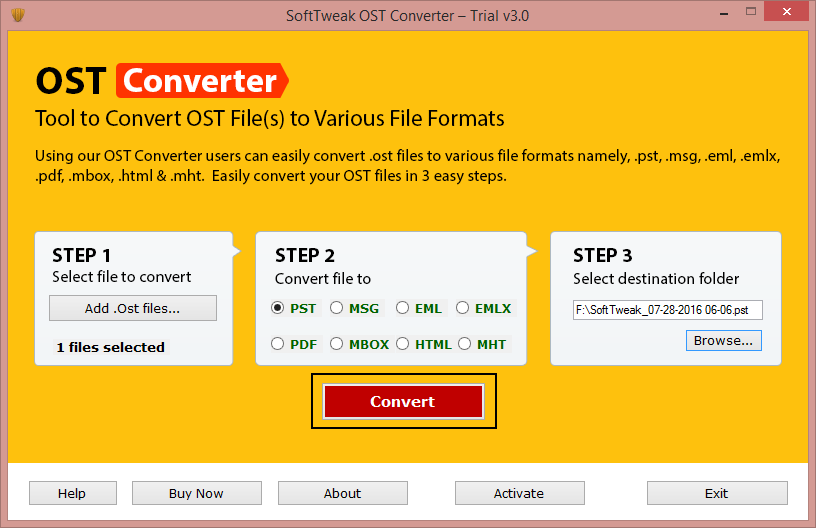Screen dimensions: 816x528
Task: Browse for a destination folder
Action: 723,340
